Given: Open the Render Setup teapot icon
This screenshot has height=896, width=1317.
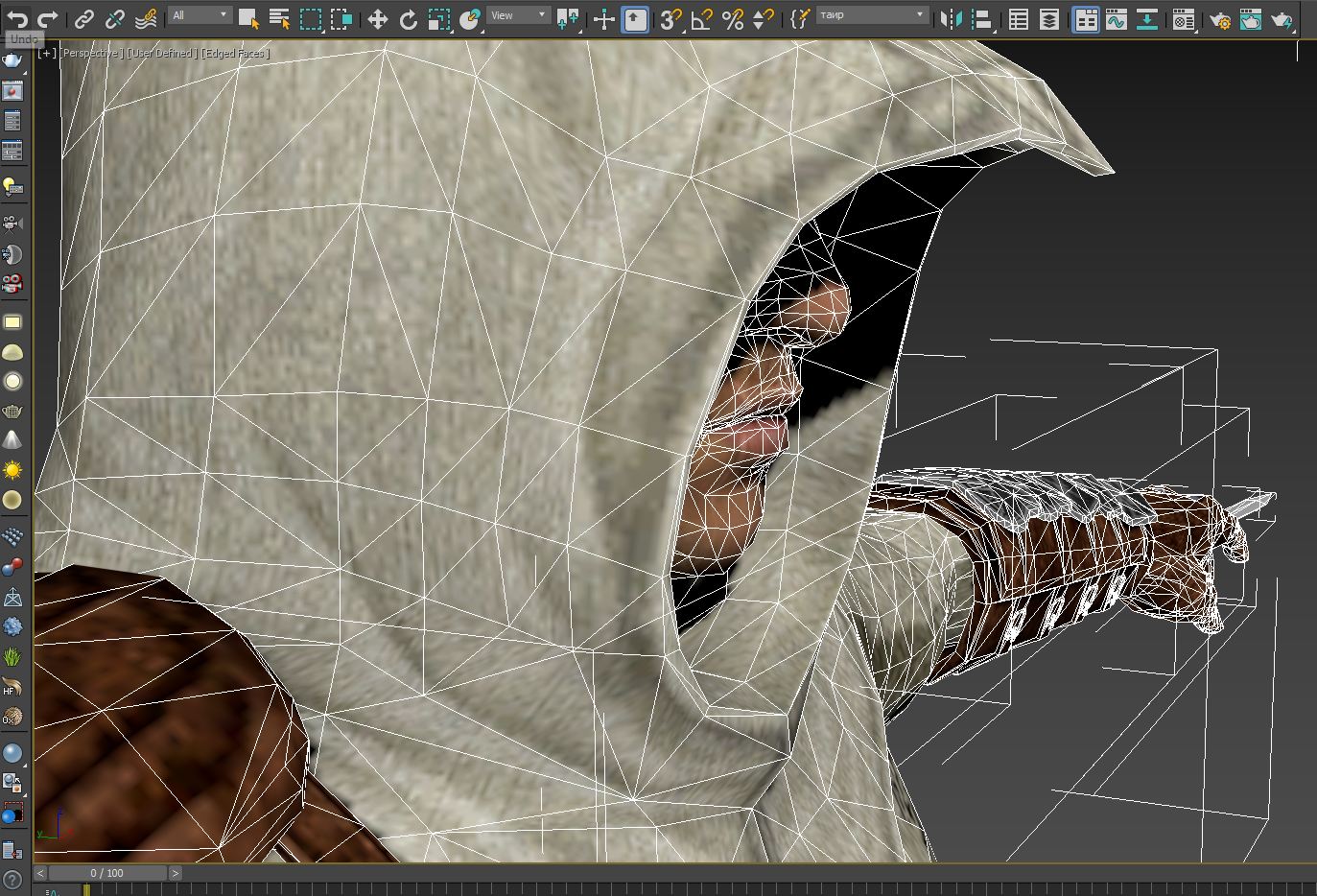Looking at the screenshot, I should [x=1220, y=19].
